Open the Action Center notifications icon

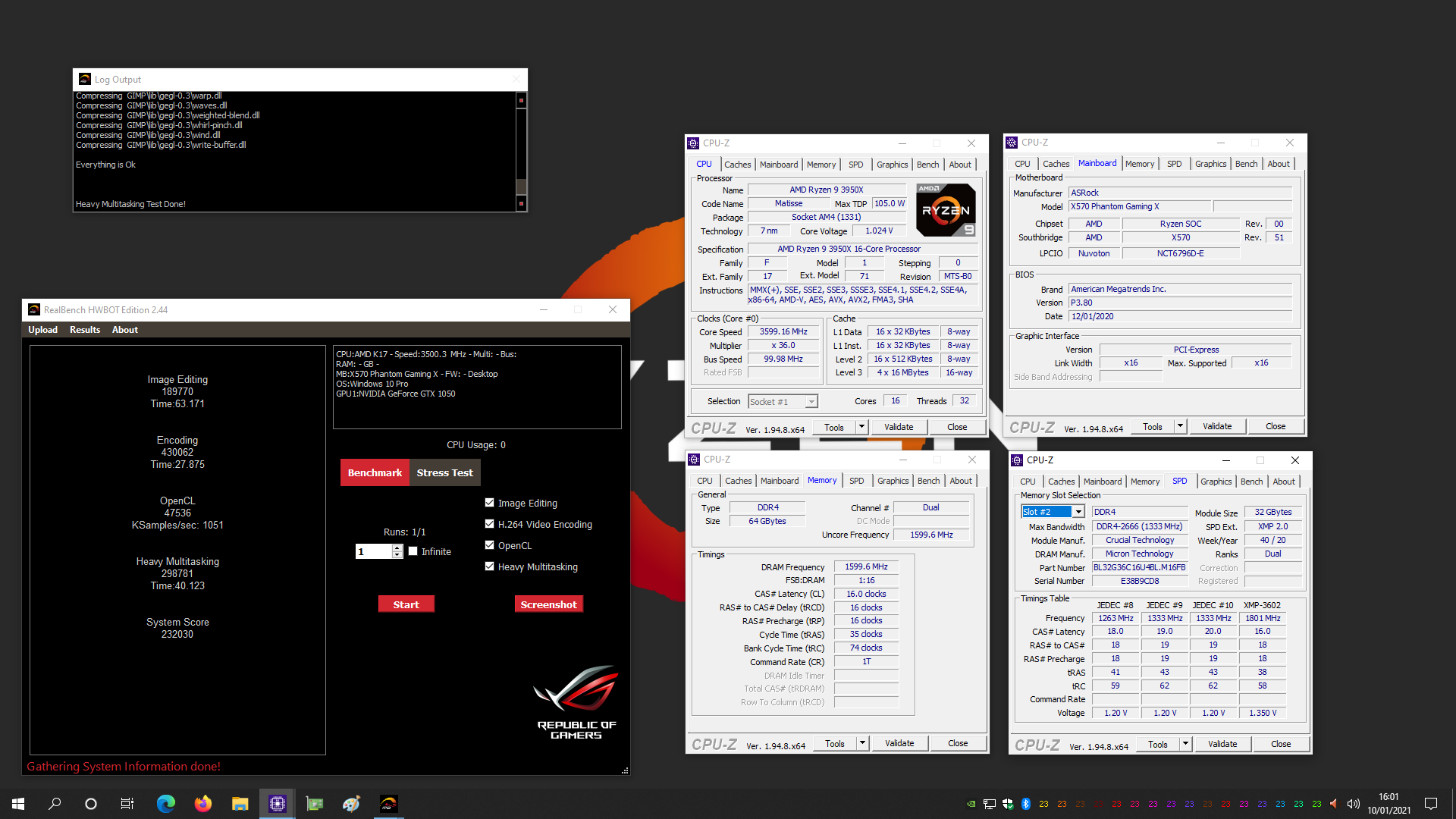[1431, 804]
